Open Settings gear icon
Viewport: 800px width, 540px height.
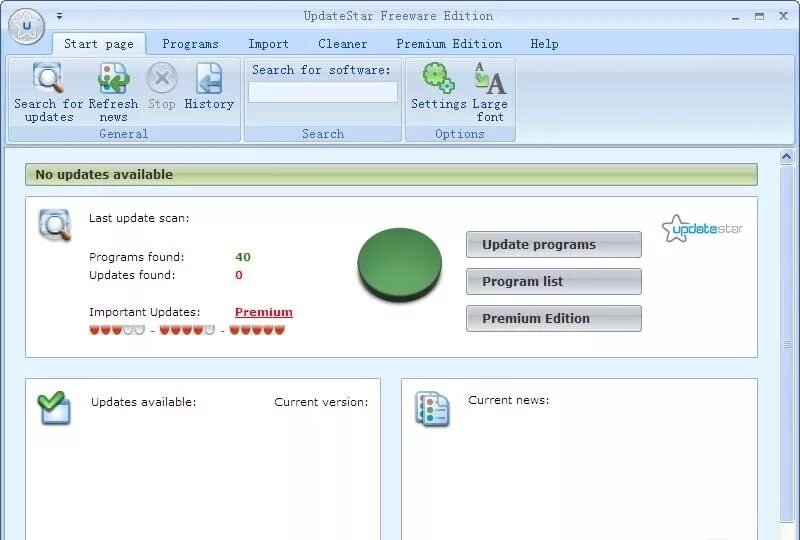pos(438,78)
